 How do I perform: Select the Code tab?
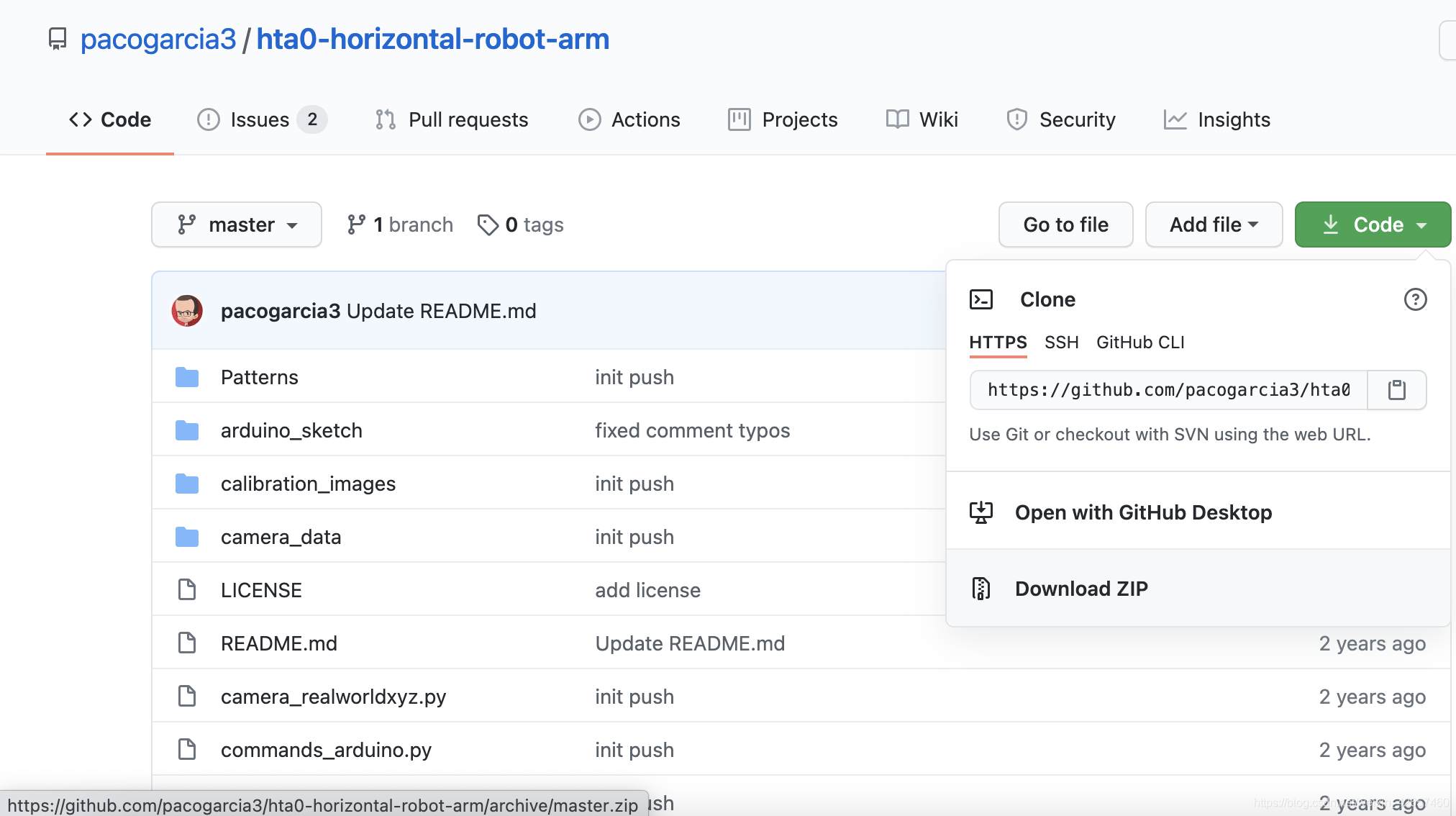[x=110, y=119]
